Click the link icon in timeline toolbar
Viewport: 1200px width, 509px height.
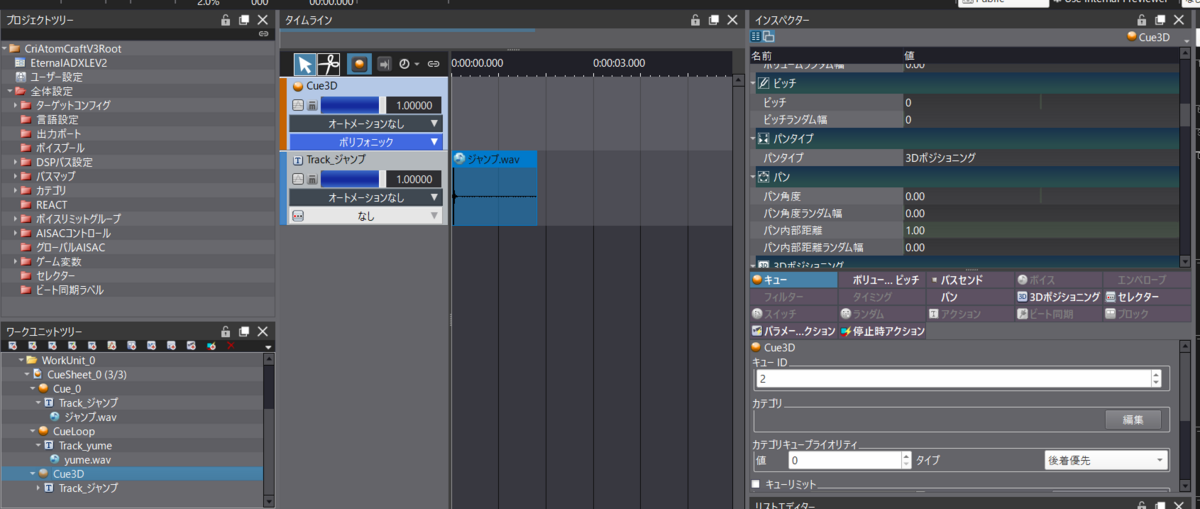click(x=433, y=63)
